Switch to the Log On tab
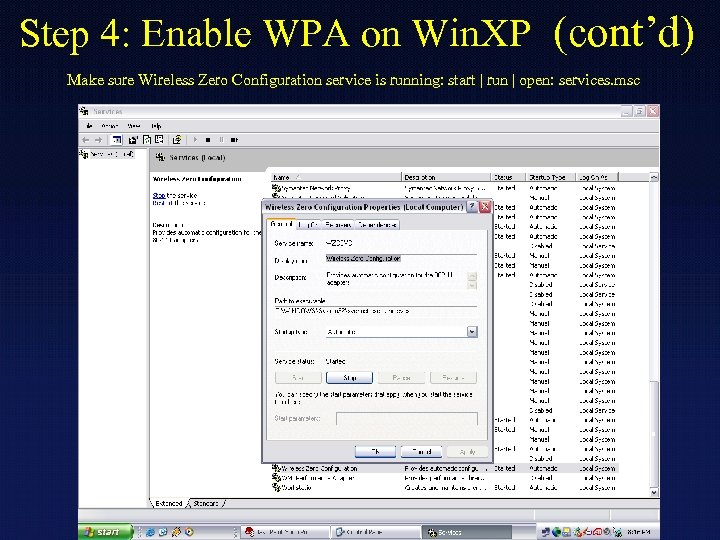This screenshot has width=720, height=540. coord(308,225)
